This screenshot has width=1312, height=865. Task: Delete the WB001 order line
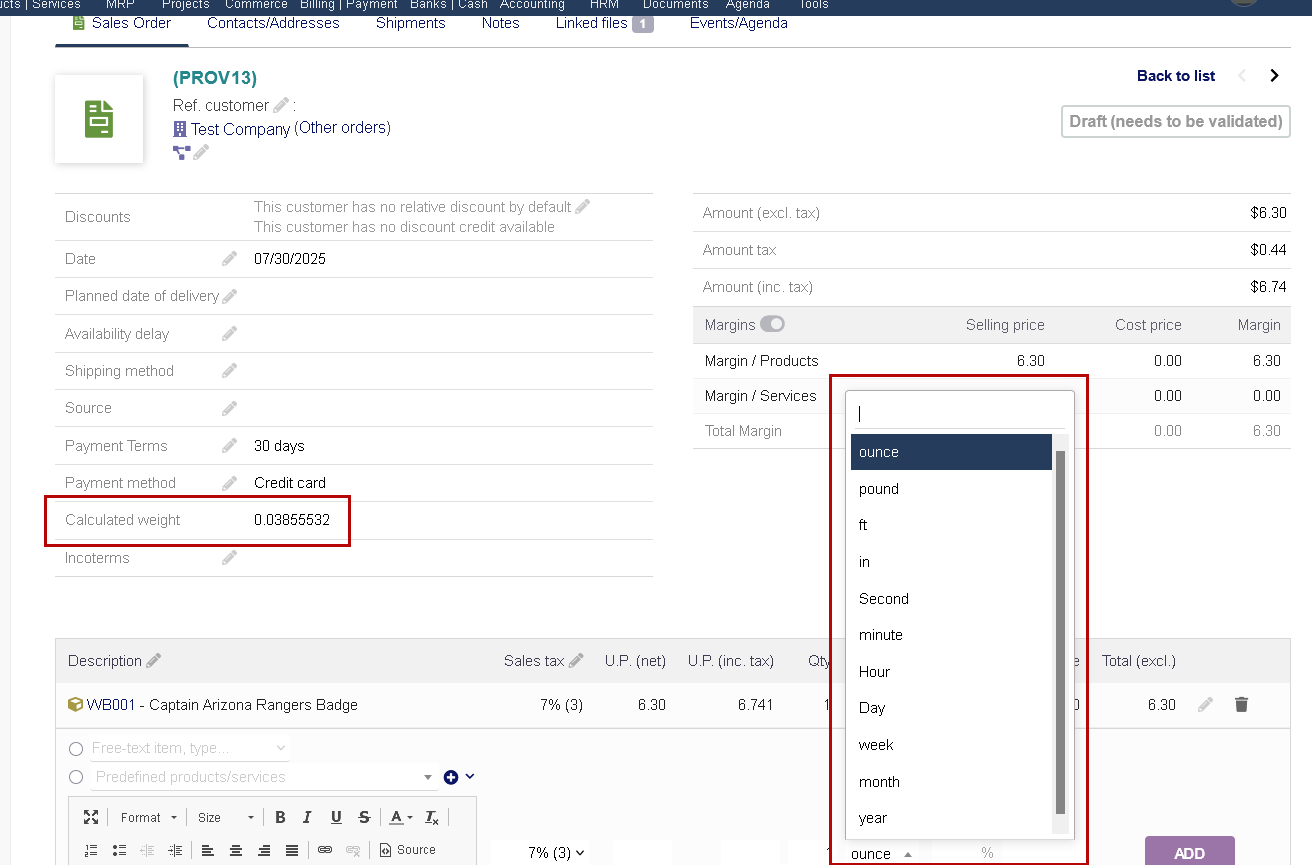(x=1241, y=705)
